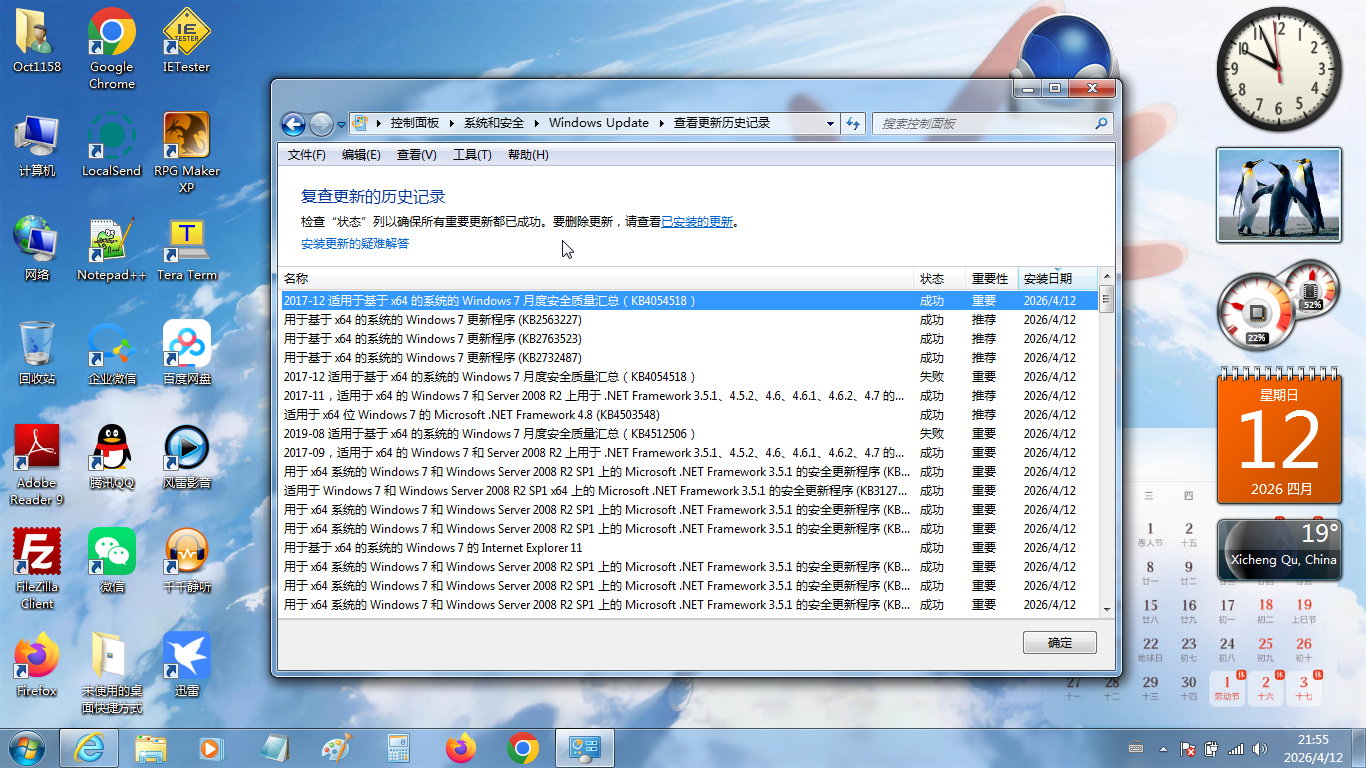This screenshot has height=768, width=1366.
Task: Click the update list vertical scrollbar thumb
Action: pyautogui.click(x=1106, y=299)
